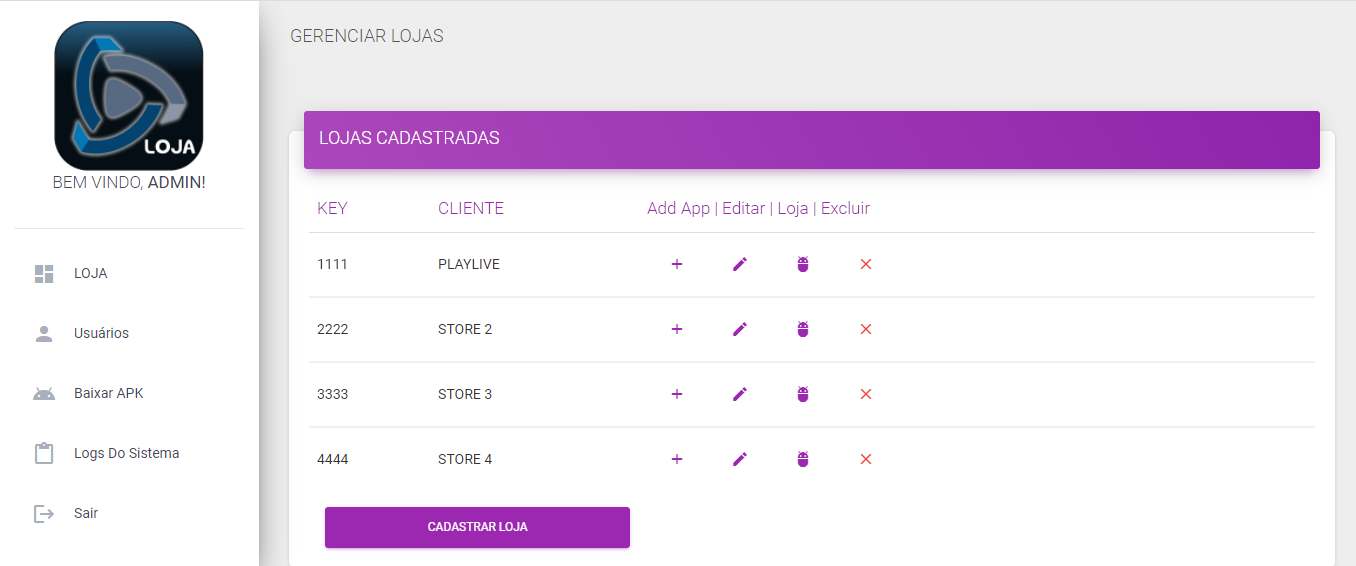Screen dimensions: 1356x566
Task: Edit STORE 3 with the pencil icon
Action: coord(740,394)
